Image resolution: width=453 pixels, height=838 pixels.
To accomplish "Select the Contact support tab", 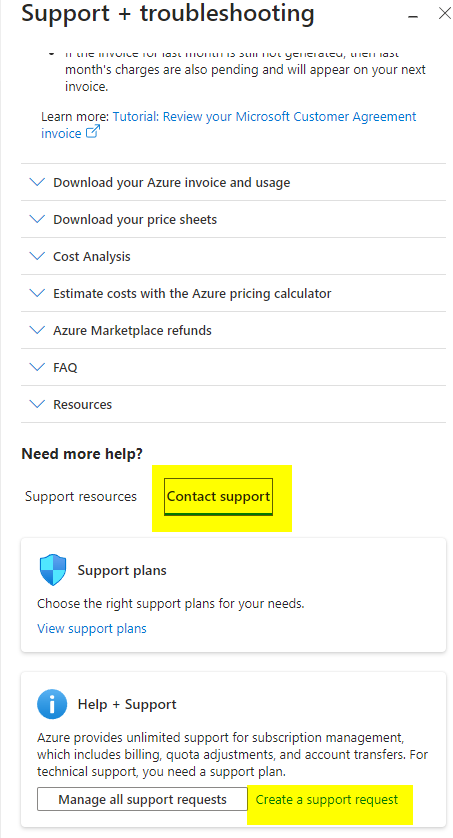I will click(218, 496).
